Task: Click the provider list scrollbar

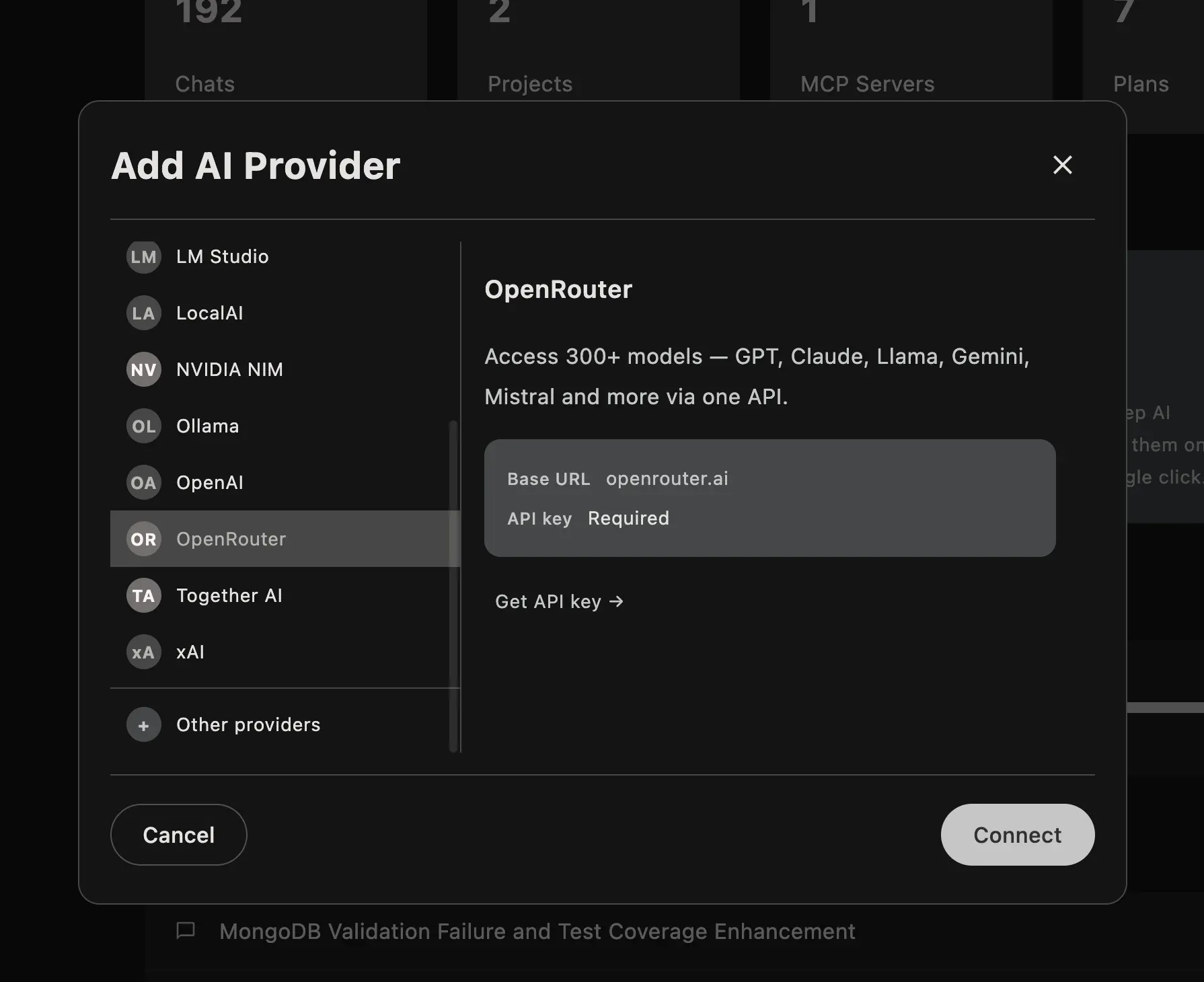Action: coord(453,585)
